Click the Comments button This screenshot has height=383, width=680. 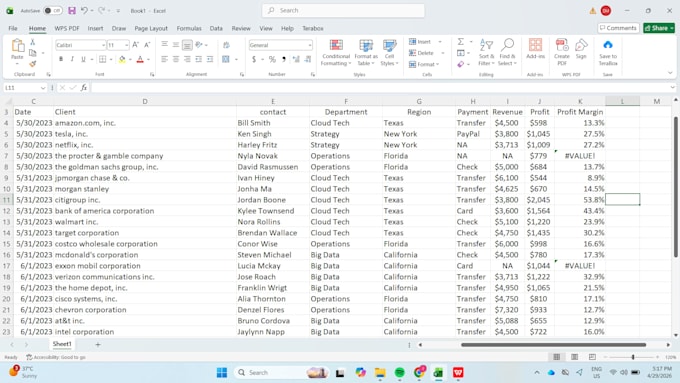pos(618,28)
